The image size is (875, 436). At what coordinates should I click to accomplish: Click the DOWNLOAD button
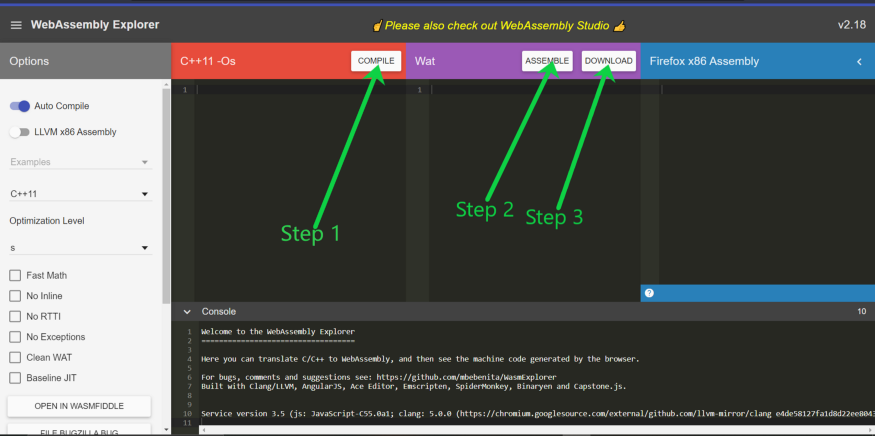point(609,61)
